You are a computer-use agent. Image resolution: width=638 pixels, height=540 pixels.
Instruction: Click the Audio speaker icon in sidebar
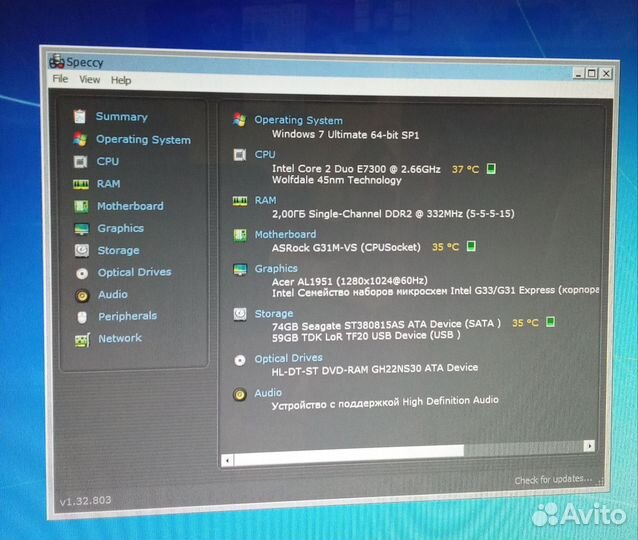[x=82, y=295]
